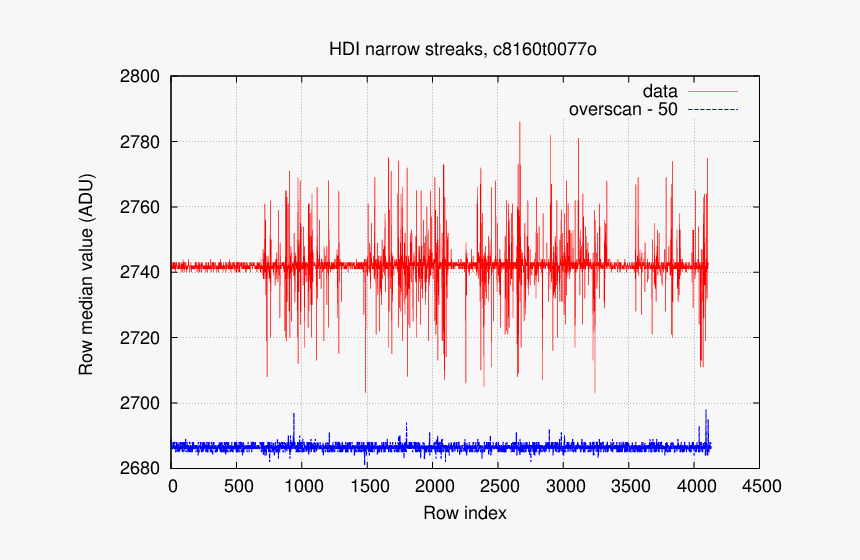The height and width of the screenshot is (560, 860).
Task: Click the y-axis tick label 2800
Action: point(140,76)
